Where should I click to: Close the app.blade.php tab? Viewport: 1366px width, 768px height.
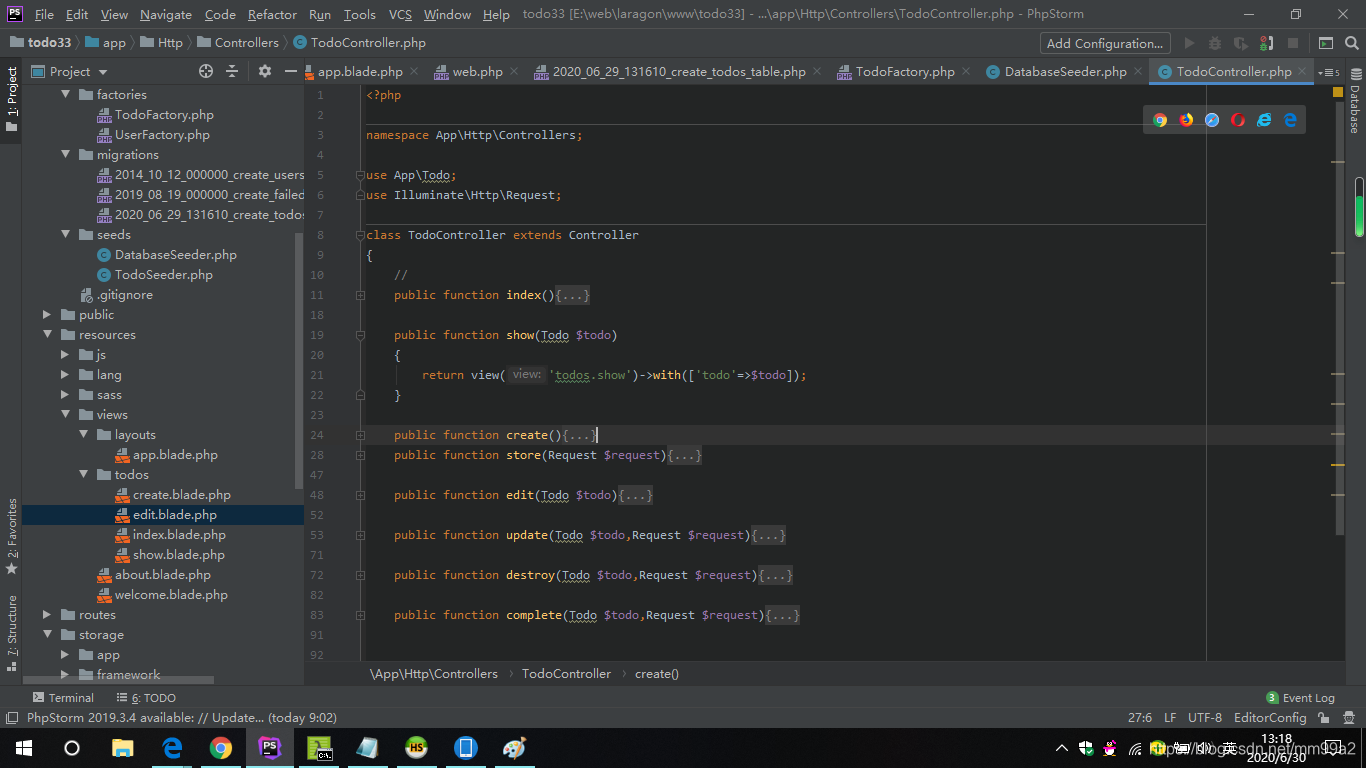coord(414,71)
